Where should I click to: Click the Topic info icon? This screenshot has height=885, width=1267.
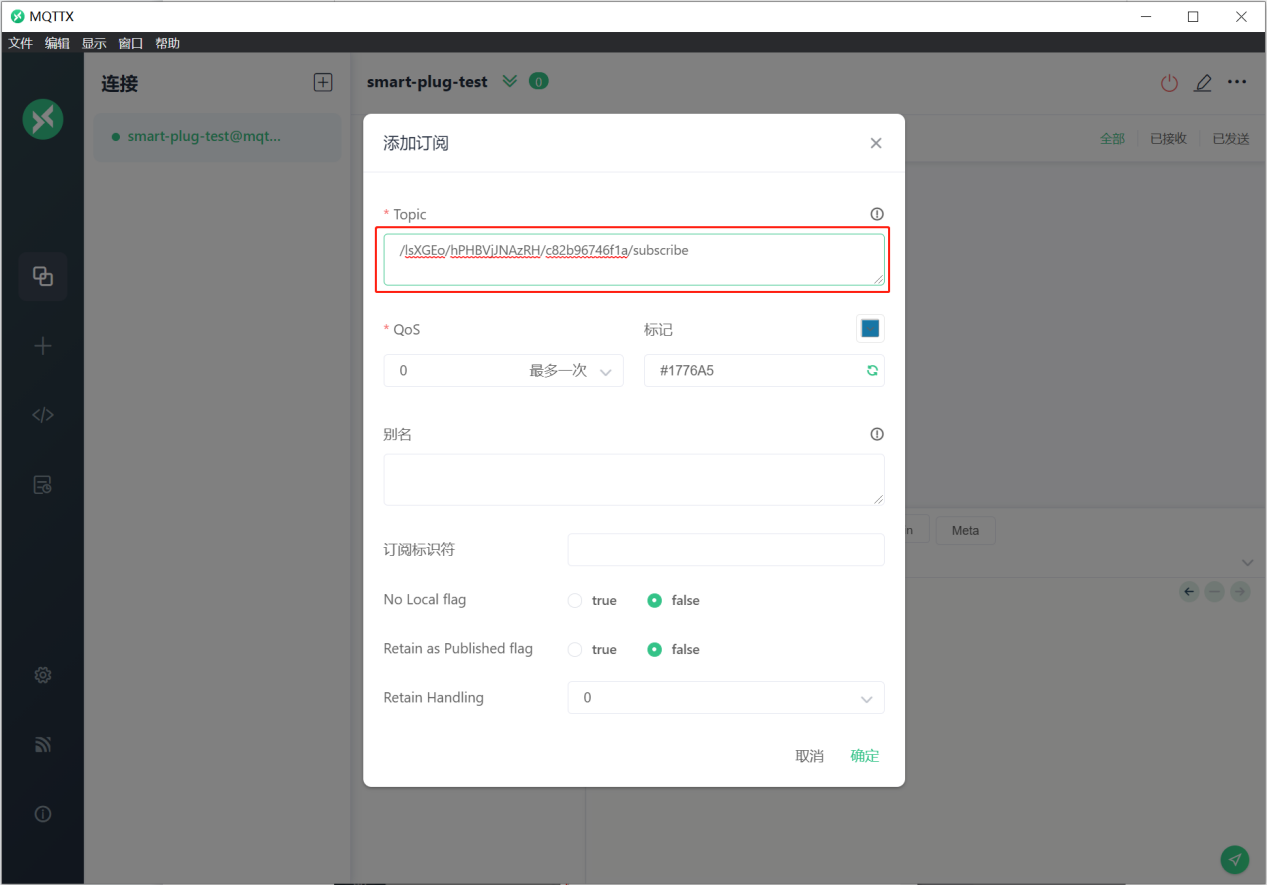[877, 214]
